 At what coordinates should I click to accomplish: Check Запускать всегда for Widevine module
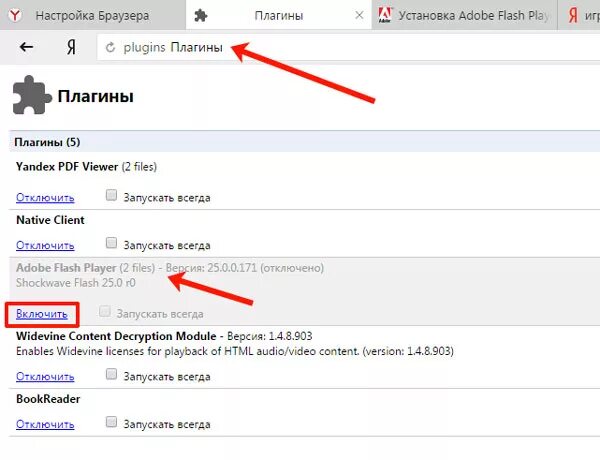(111, 374)
